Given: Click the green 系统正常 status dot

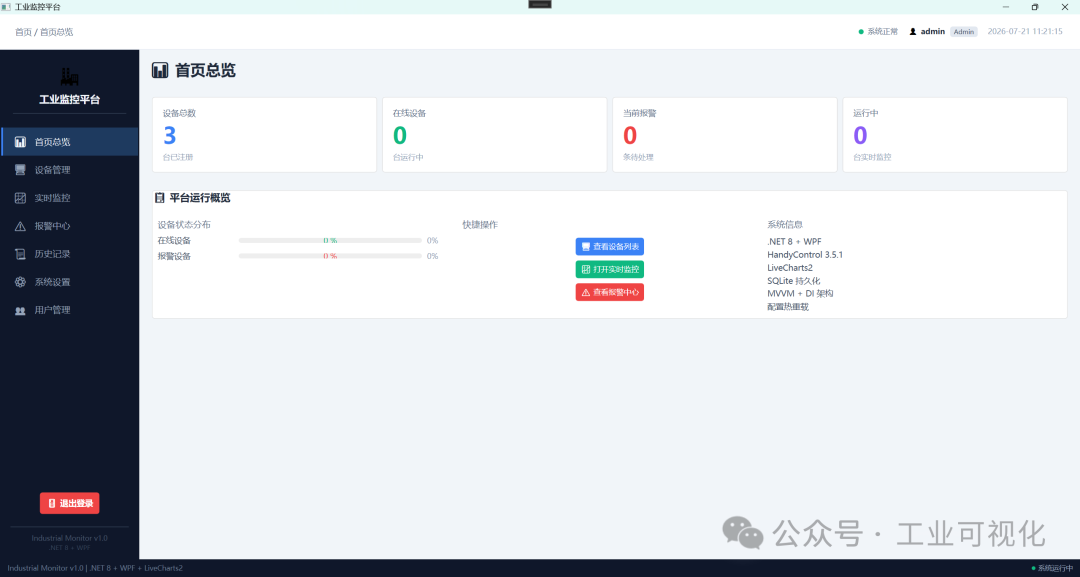Looking at the screenshot, I should (861, 32).
